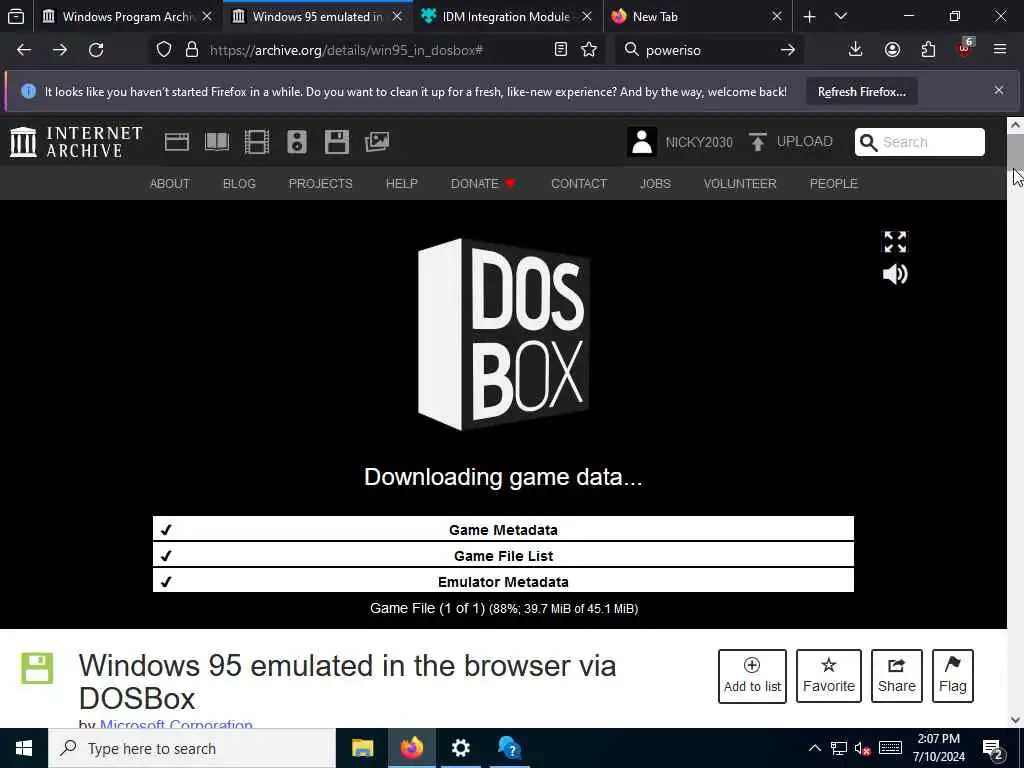The width and height of the screenshot is (1024, 768).
Task: Open the tracking protection shield panel
Action: click(164, 50)
